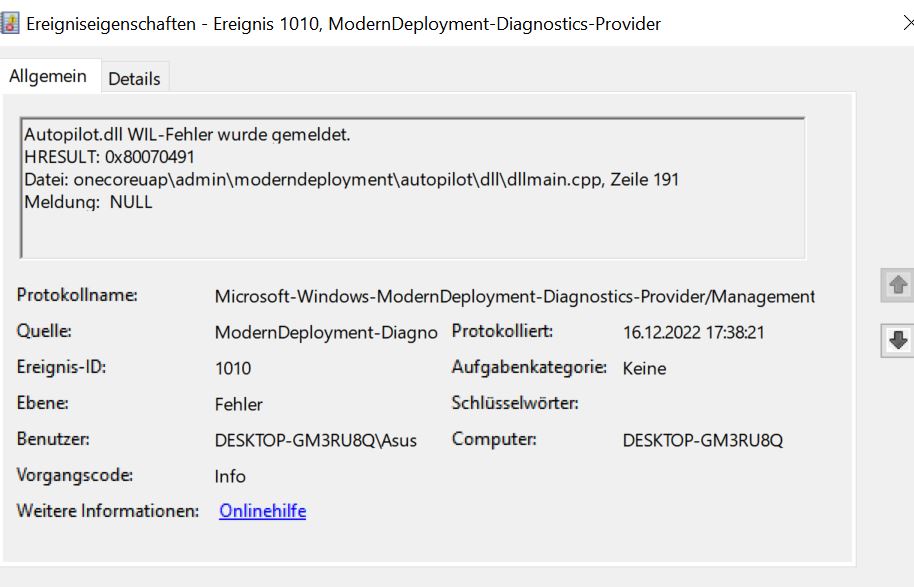Click the HRESULT 0x80070491 line in description
The width and height of the screenshot is (914, 587).
[109, 157]
